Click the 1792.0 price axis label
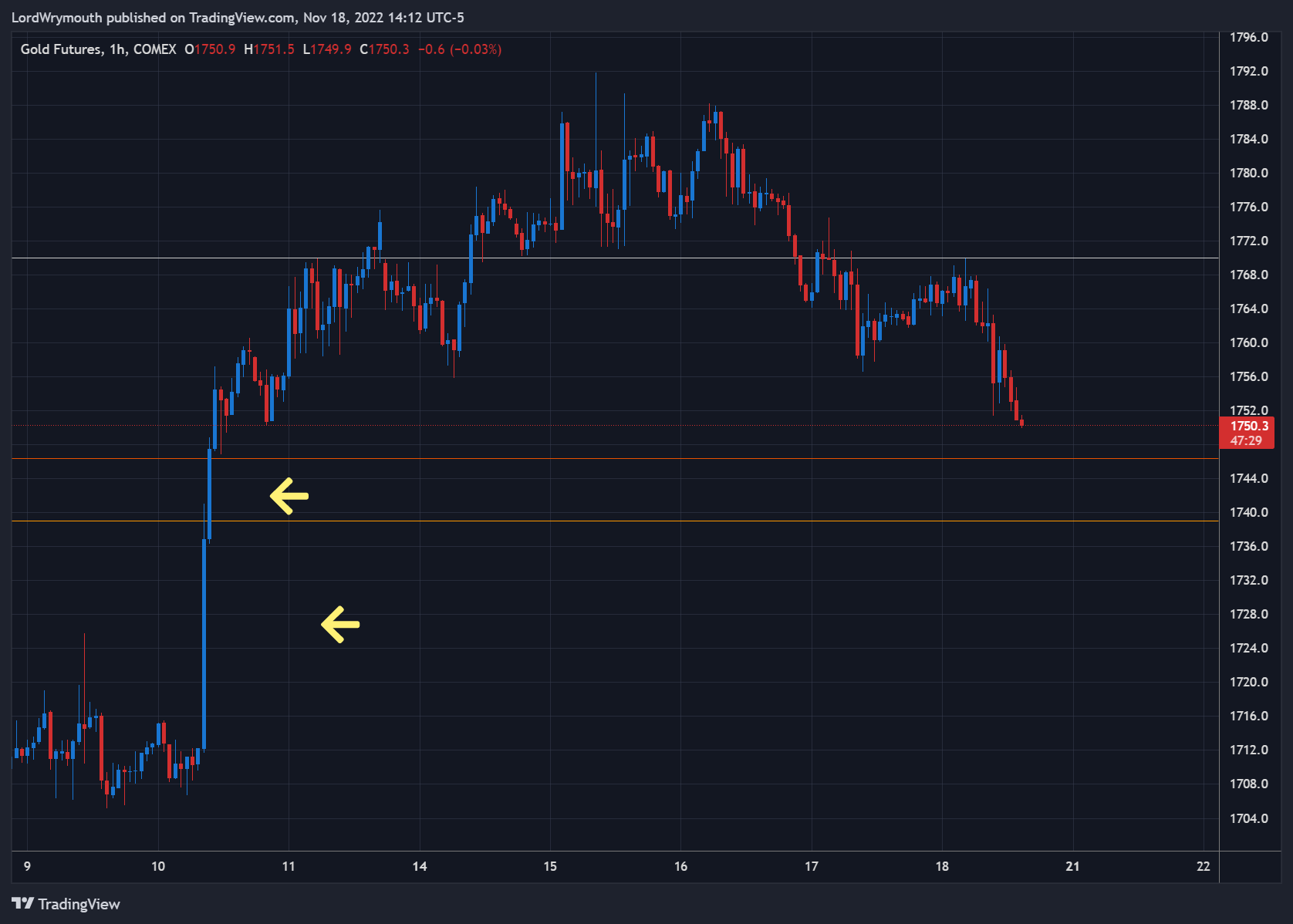 (x=1248, y=71)
